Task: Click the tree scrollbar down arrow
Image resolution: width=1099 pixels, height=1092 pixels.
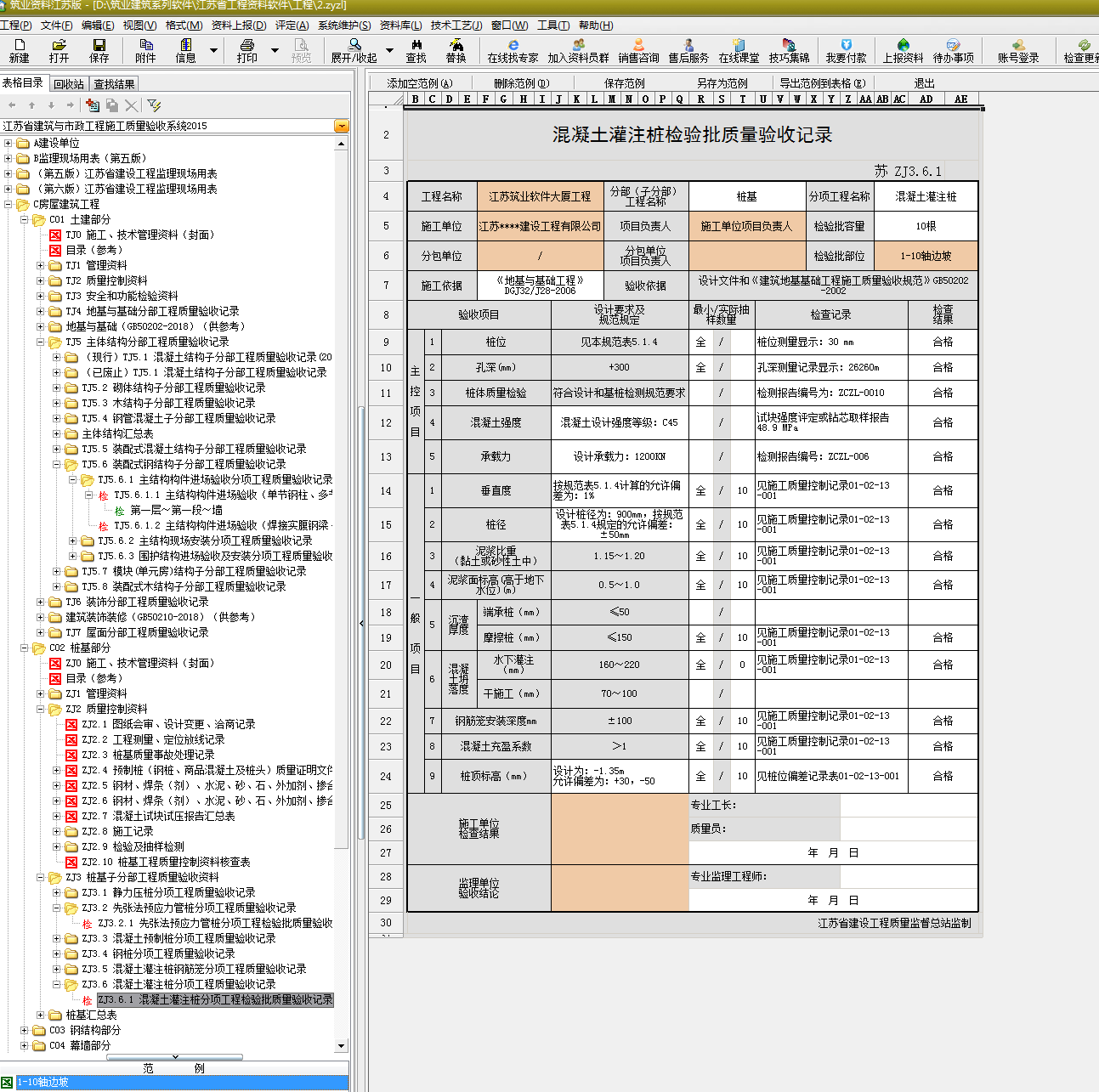Action: (342, 1046)
